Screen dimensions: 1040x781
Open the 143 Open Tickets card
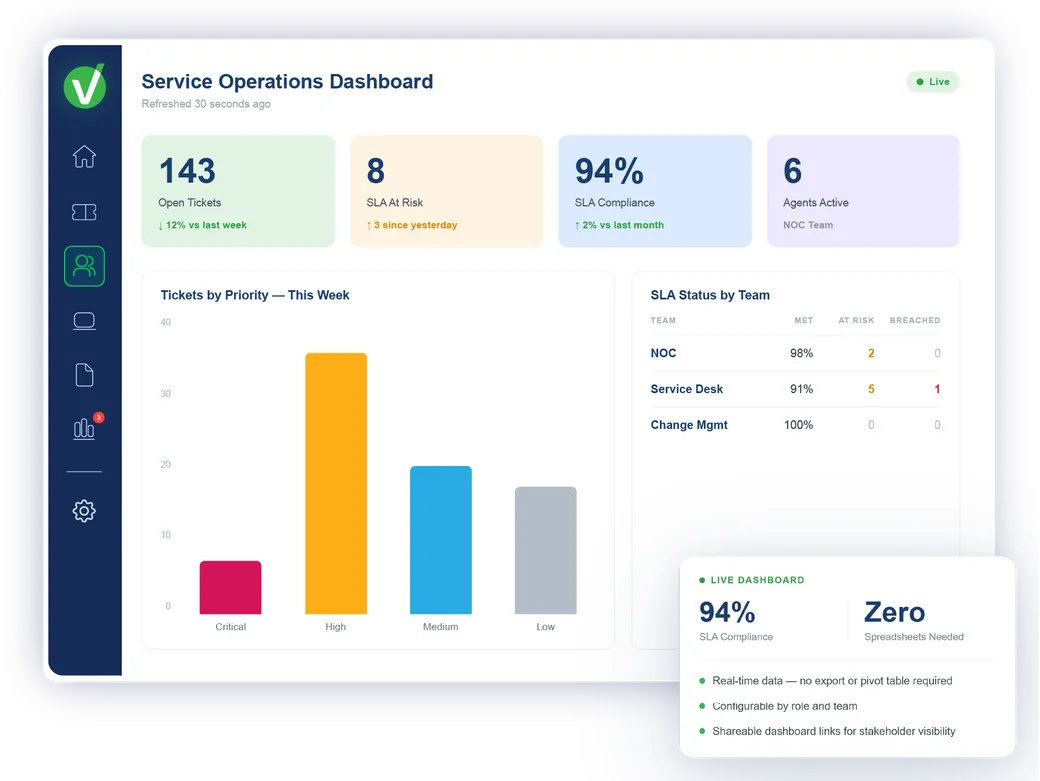238,191
